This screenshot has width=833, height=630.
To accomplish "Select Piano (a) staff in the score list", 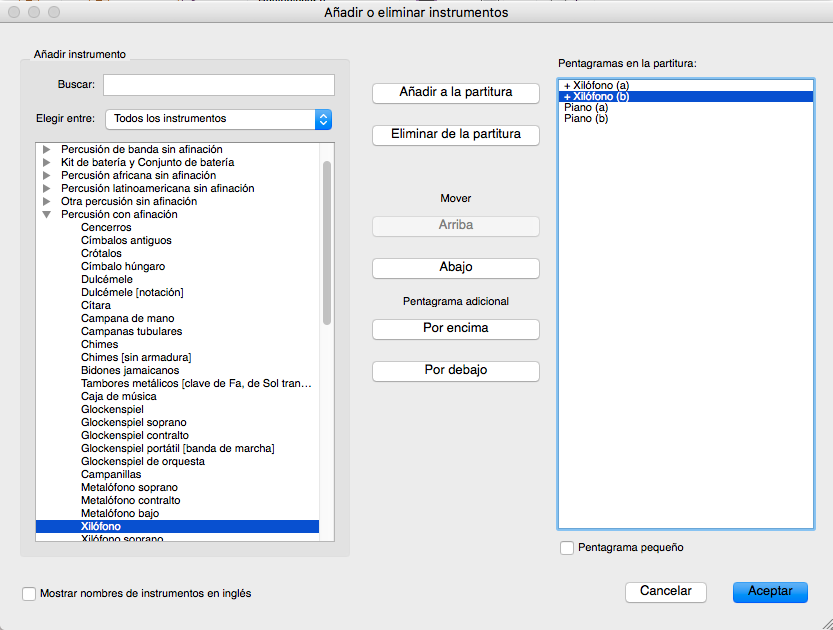I will [x=586, y=108].
